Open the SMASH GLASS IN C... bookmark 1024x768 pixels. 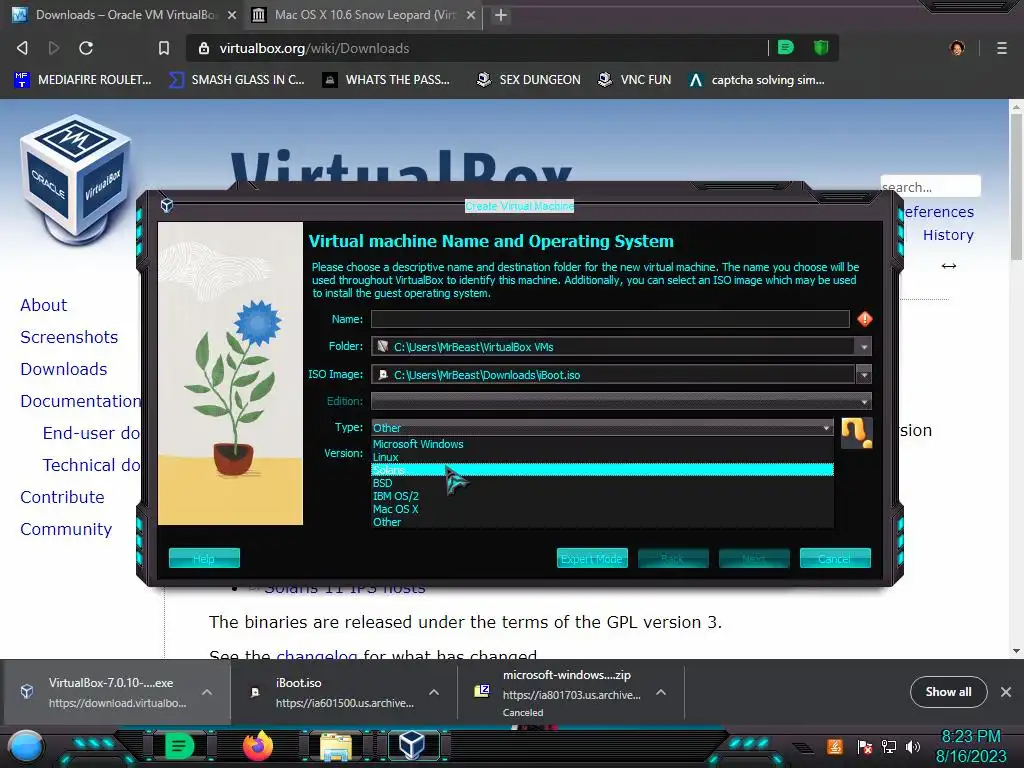[236, 80]
